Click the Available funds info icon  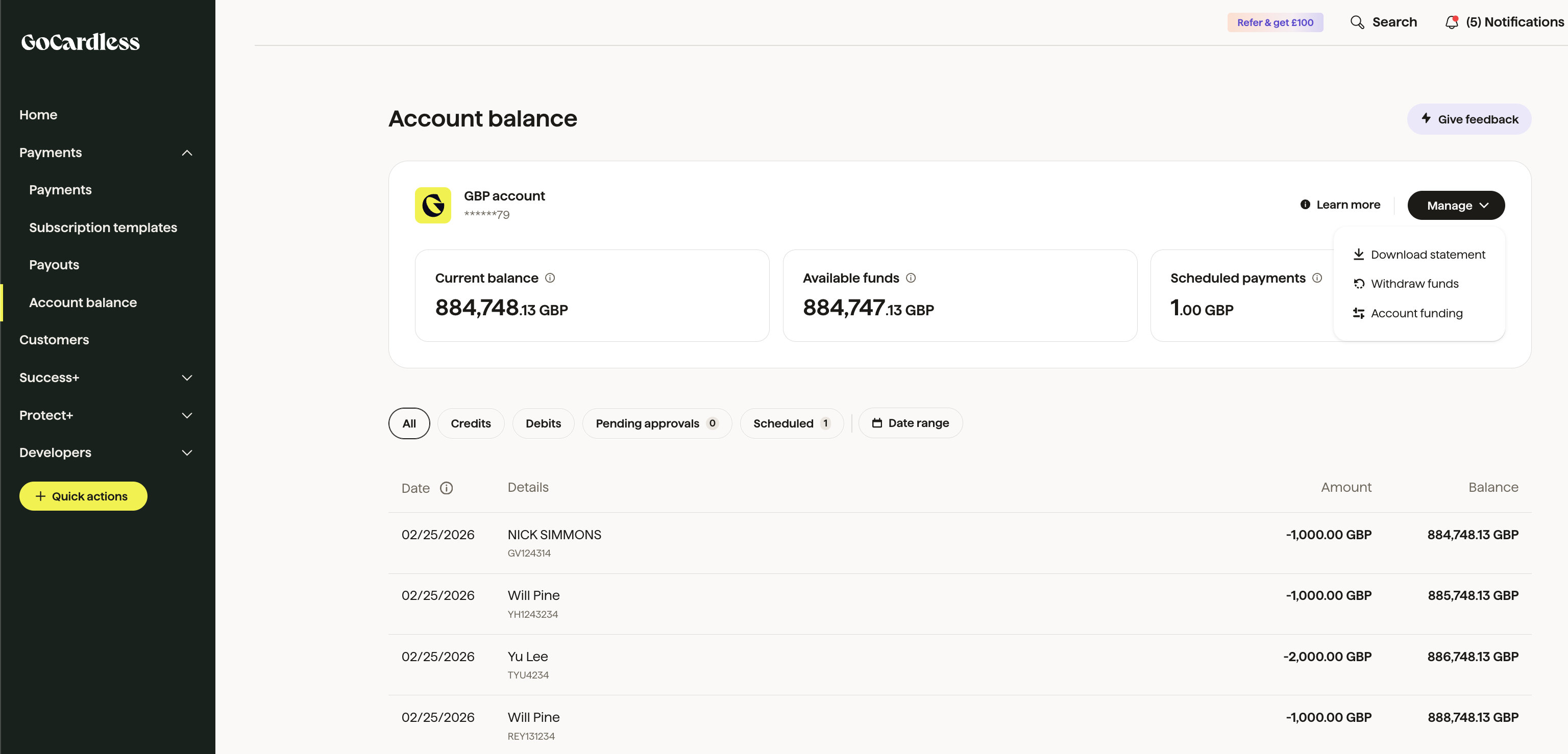(911, 278)
